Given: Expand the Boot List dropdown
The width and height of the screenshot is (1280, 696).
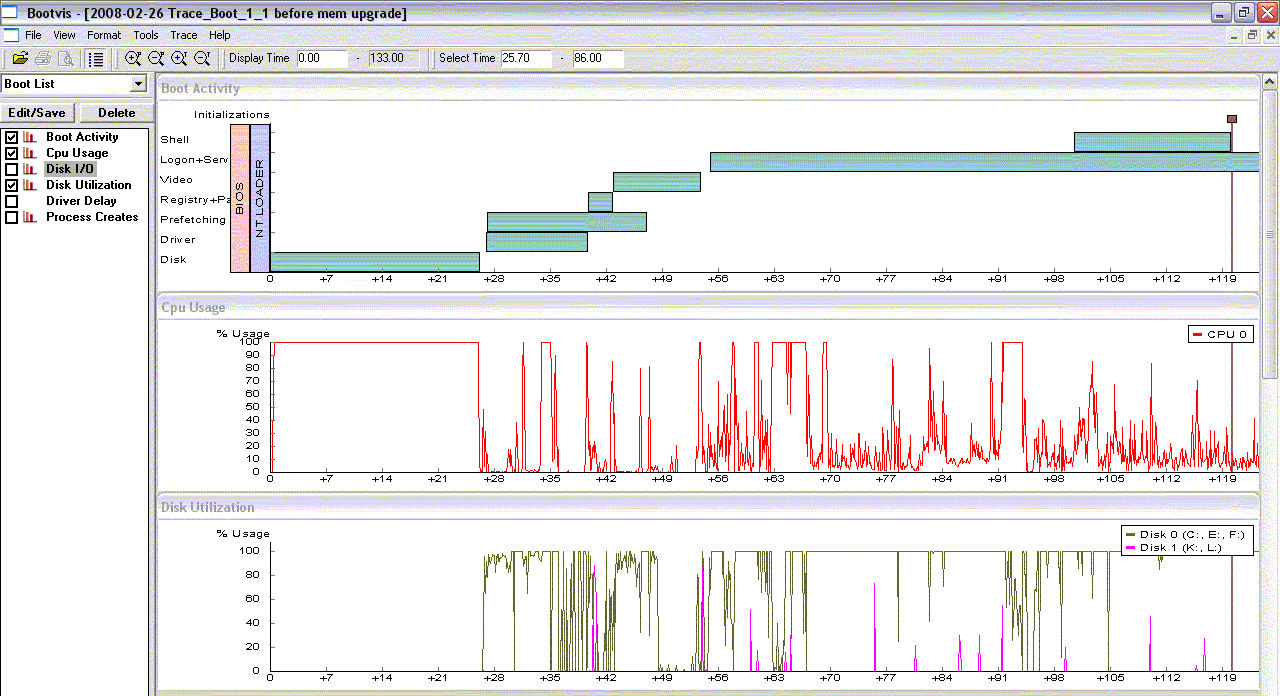Looking at the screenshot, I should point(138,84).
